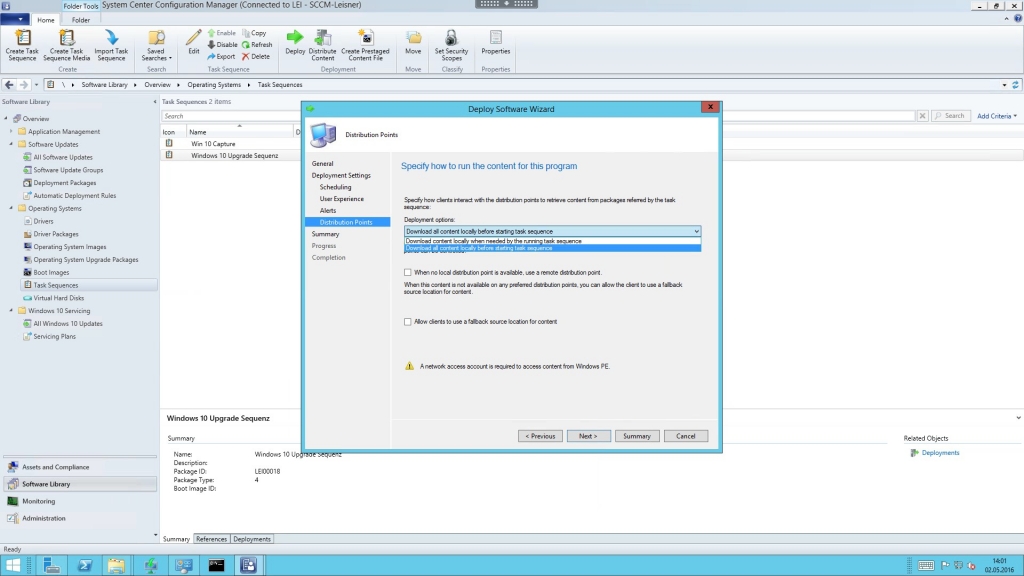The image size is (1024, 576).
Task: Click Operating Systems in breadcrumb path
Action: click(214, 84)
